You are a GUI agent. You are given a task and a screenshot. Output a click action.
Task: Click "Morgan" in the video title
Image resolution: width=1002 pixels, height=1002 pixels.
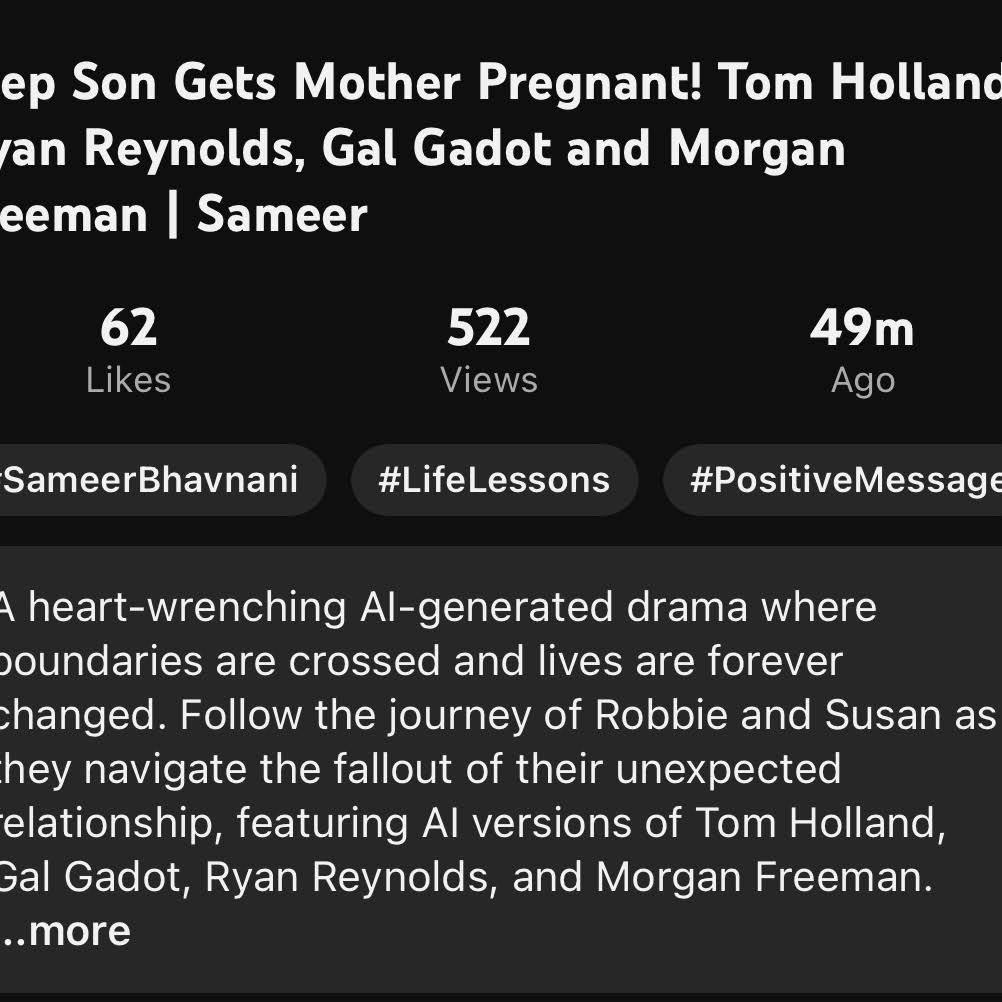(x=757, y=148)
